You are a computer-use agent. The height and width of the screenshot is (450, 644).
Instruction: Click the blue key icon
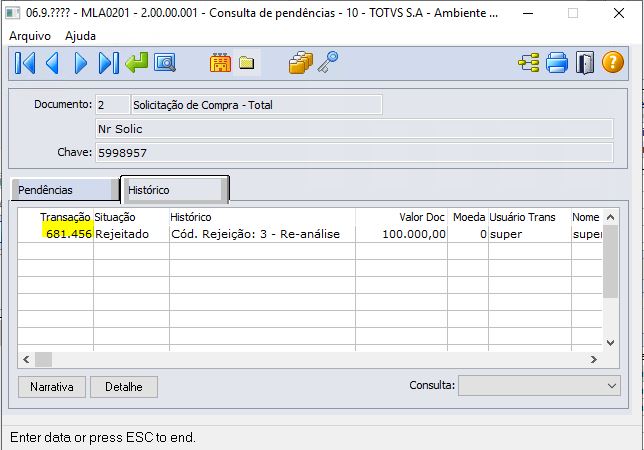coord(328,62)
